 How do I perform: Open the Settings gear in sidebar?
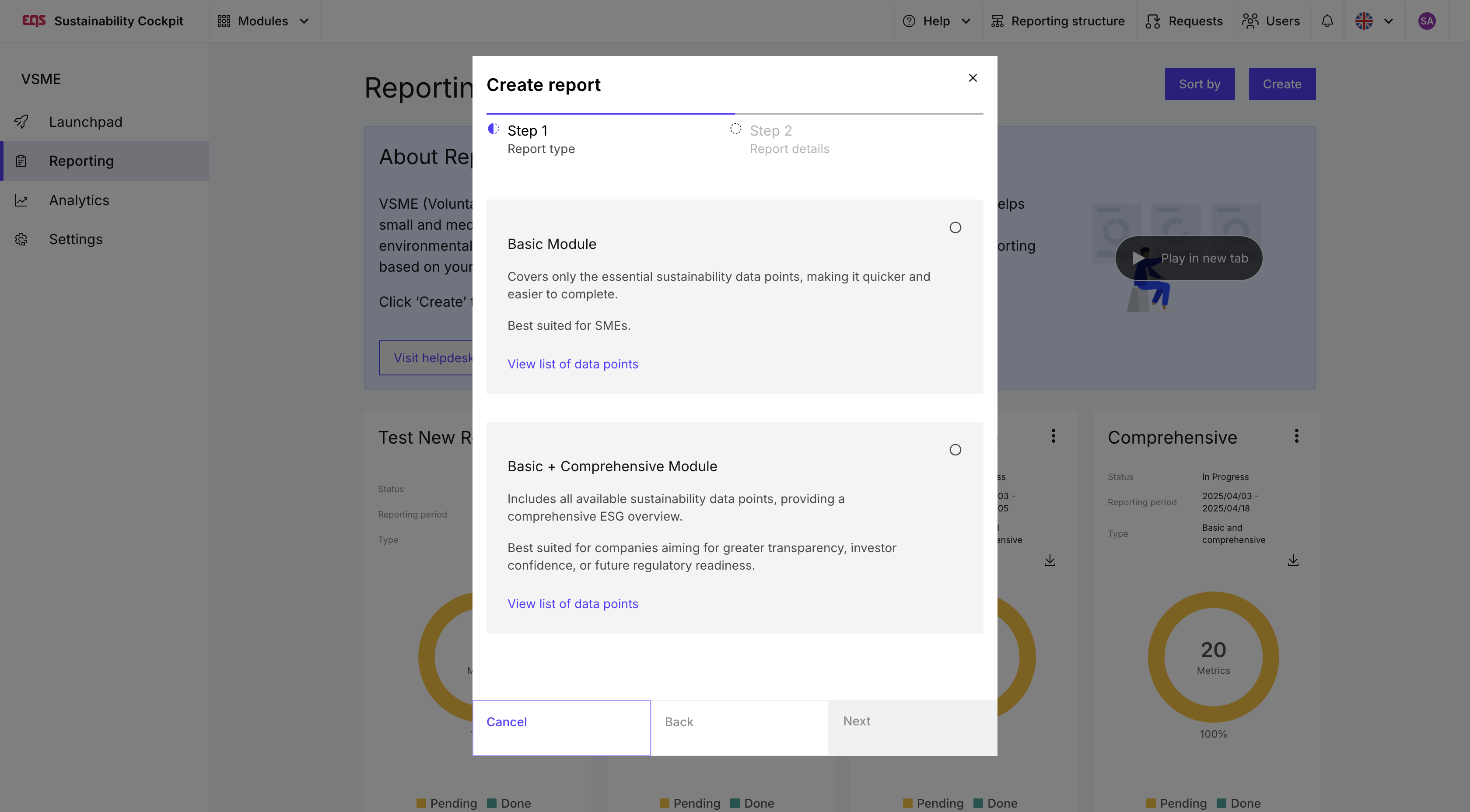tap(21, 239)
